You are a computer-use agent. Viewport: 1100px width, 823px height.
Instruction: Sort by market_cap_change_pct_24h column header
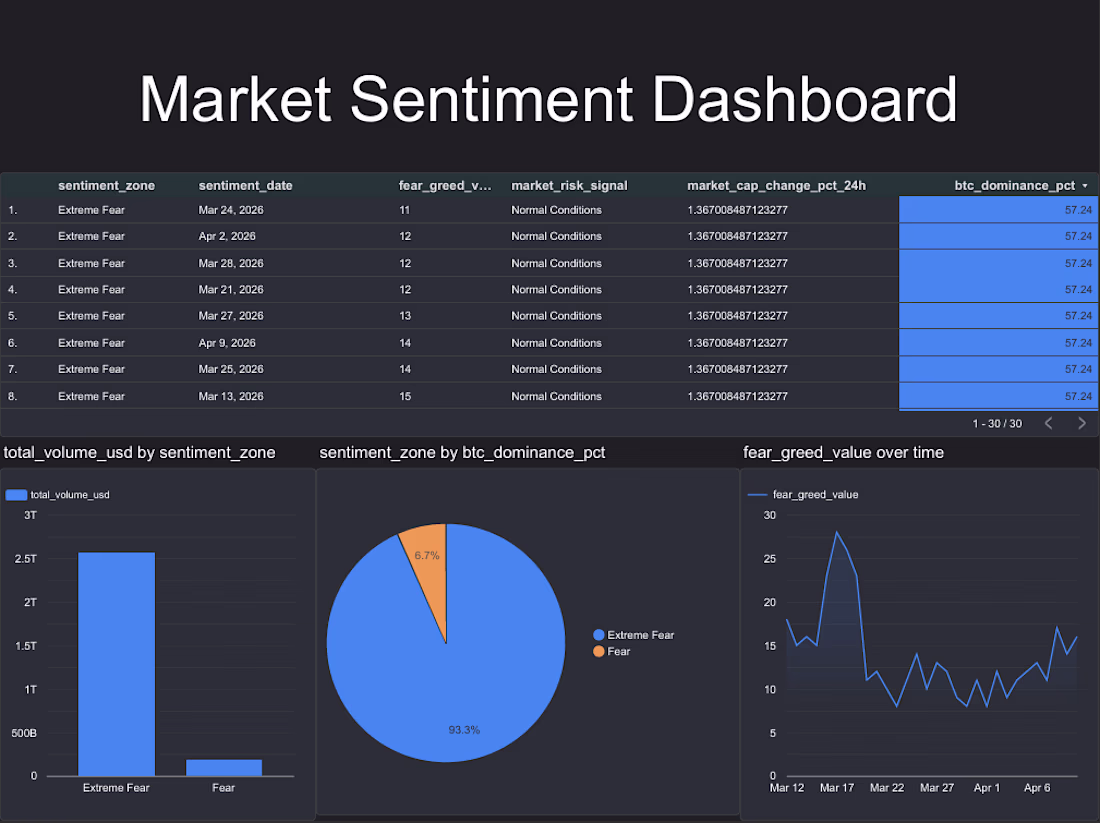[x=777, y=185]
